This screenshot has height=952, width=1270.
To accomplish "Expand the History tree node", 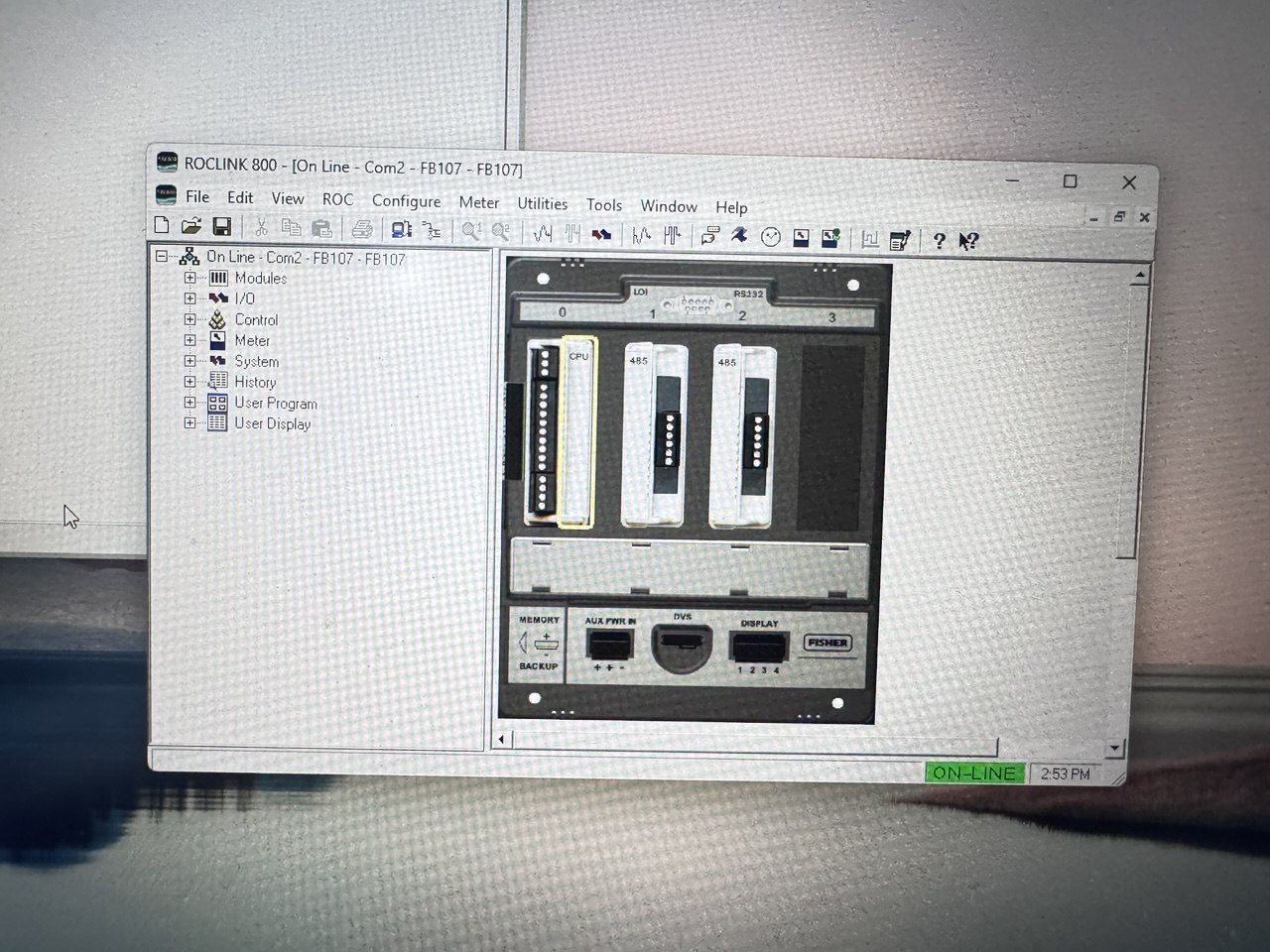I will (190, 382).
